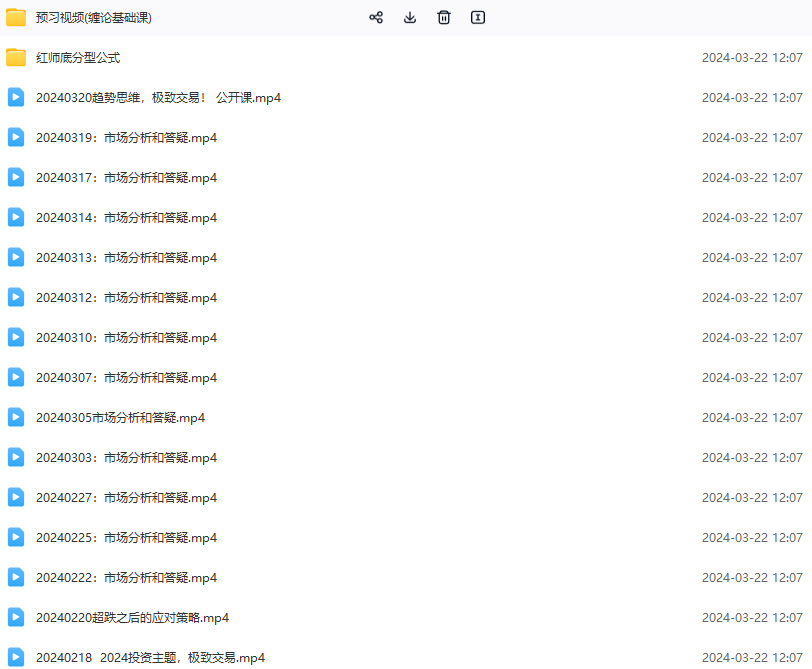The image size is (812, 669).
Task: Click the video icon next to 20240305市场分析和答疑
Action: pyautogui.click(x=15, y=417)
